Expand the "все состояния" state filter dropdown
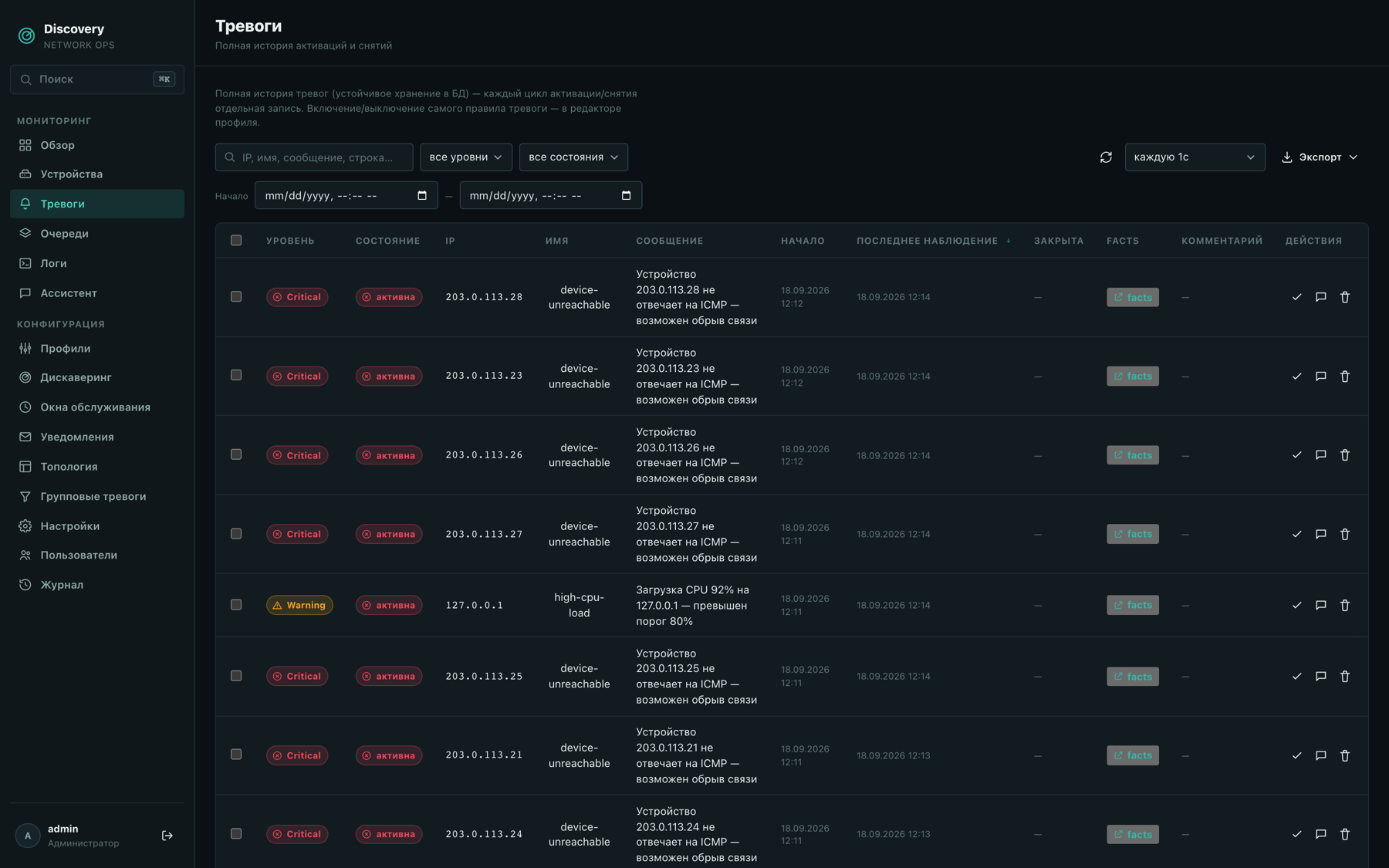 [573, 157]
